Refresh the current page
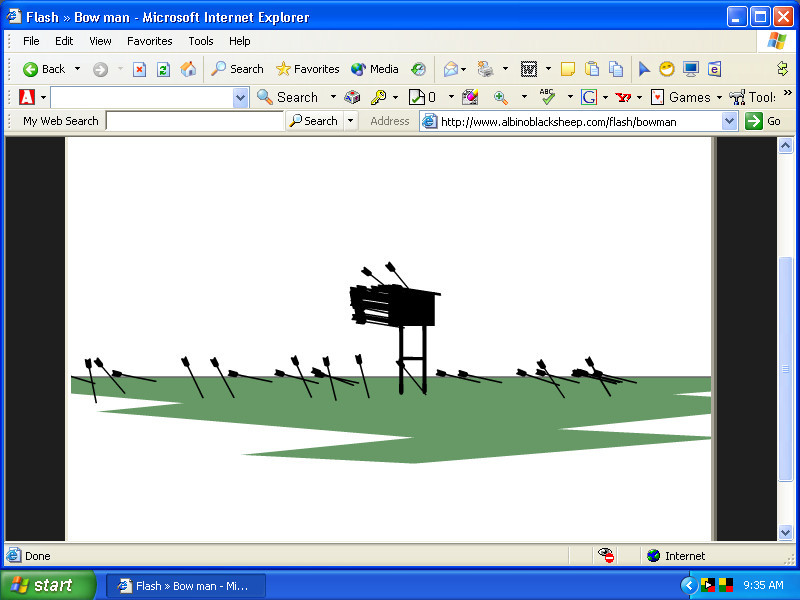The image size is (800, 600). click(x=163, y=69)
